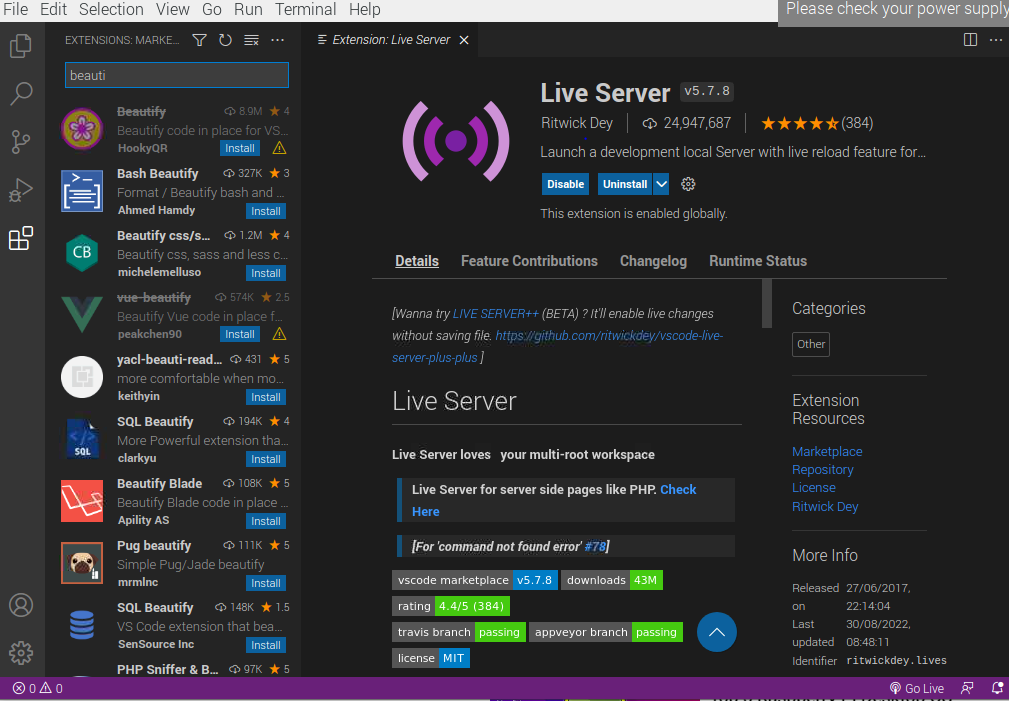Open the Manage gear icon for Live Server
This screenshot has height=701, width=1009.
click(x=688, y=184)
